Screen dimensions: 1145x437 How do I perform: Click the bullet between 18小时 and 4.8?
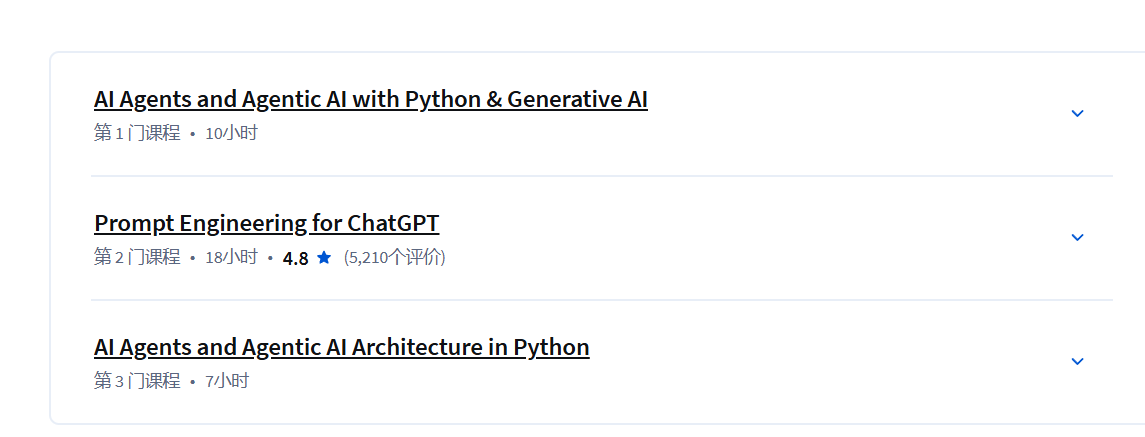point(270,258)
